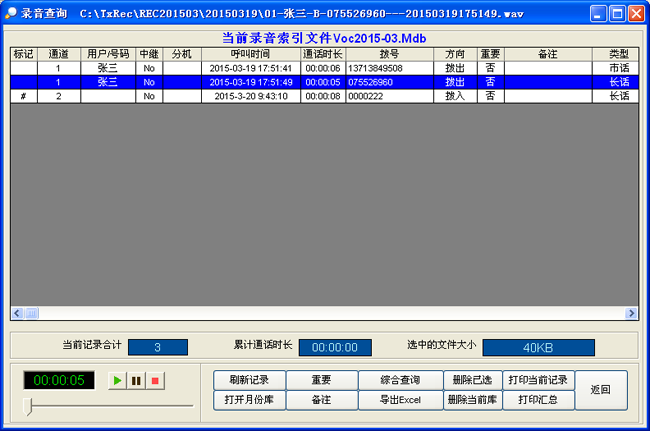Click the horizontal scrollbar right arrow
This screenshot has width=650, height=431.
point(631,313)
